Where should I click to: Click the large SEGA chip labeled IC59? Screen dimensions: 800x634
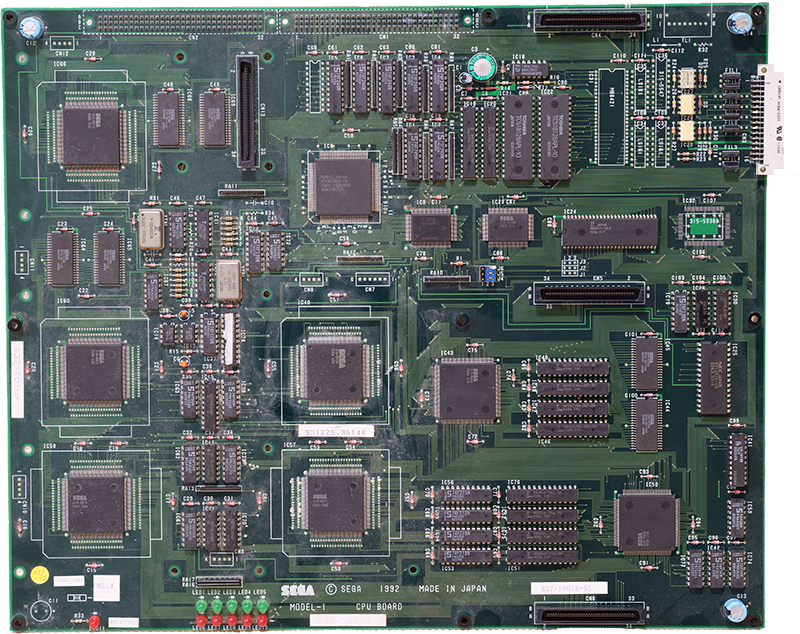(97, 504)
